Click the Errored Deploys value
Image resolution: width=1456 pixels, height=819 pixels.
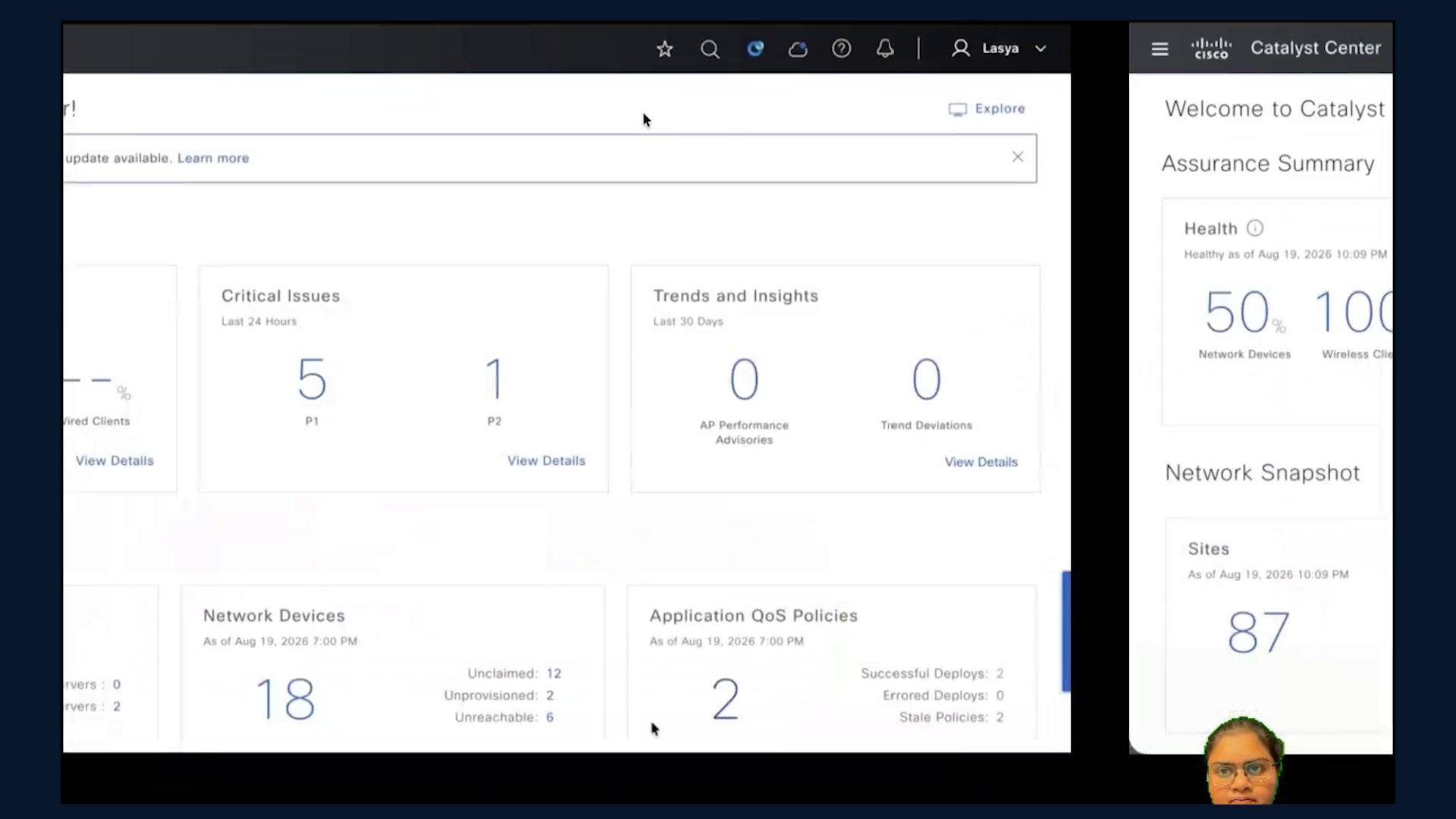[1000, 695]
